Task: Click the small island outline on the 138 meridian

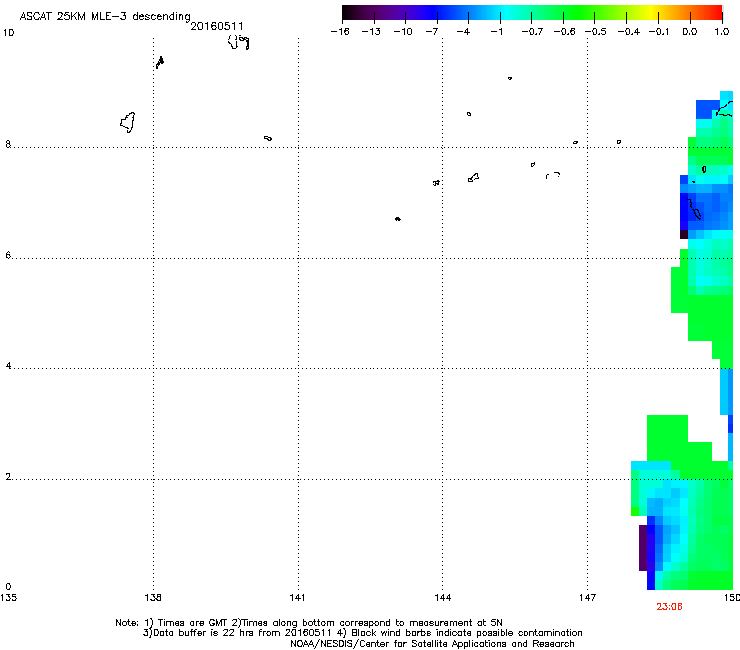Action: pyautogui.click(x=160, y=62)
